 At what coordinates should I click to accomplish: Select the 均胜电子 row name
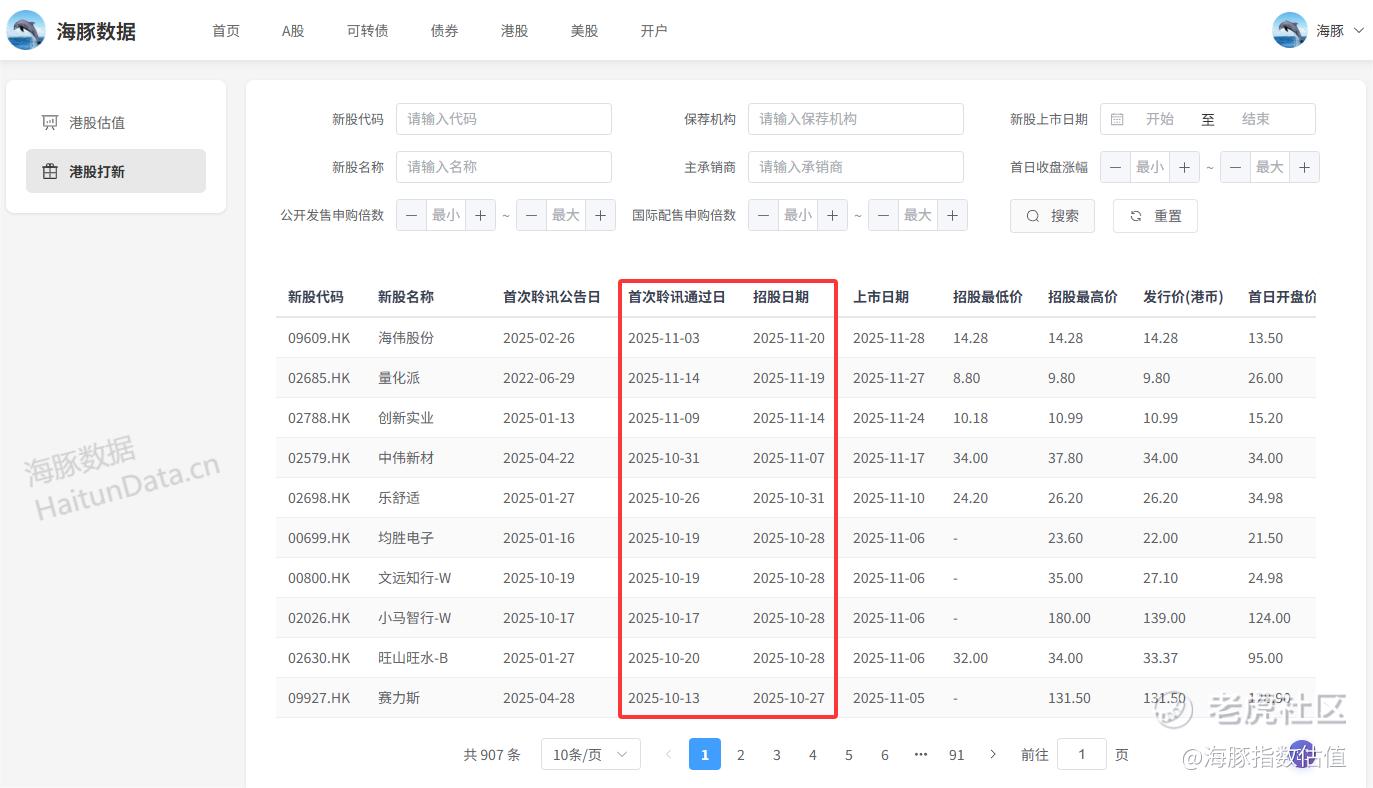(x=406, y=538)
